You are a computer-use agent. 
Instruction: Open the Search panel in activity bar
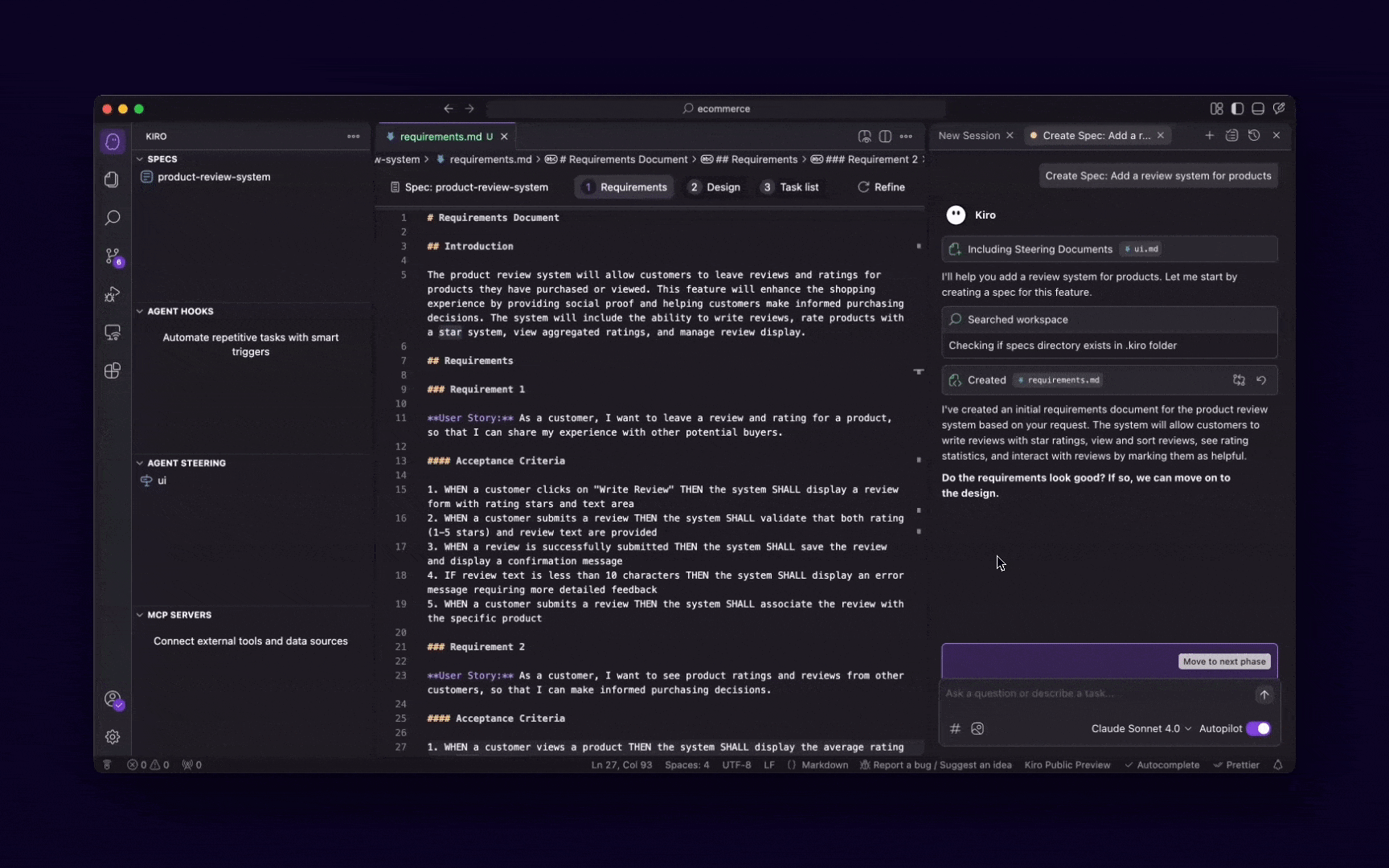113,218
